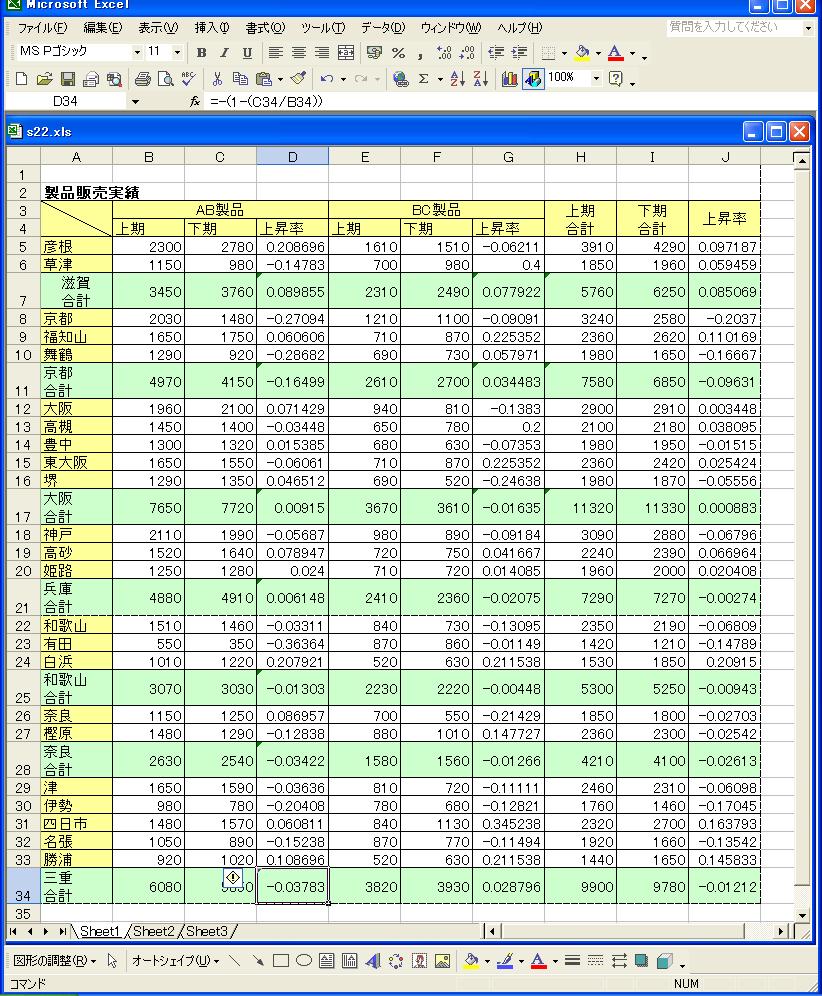Viewport: 822px width, 996px height.
Task: Open Chart Wizard icon
Action: [x=509, y=79]
